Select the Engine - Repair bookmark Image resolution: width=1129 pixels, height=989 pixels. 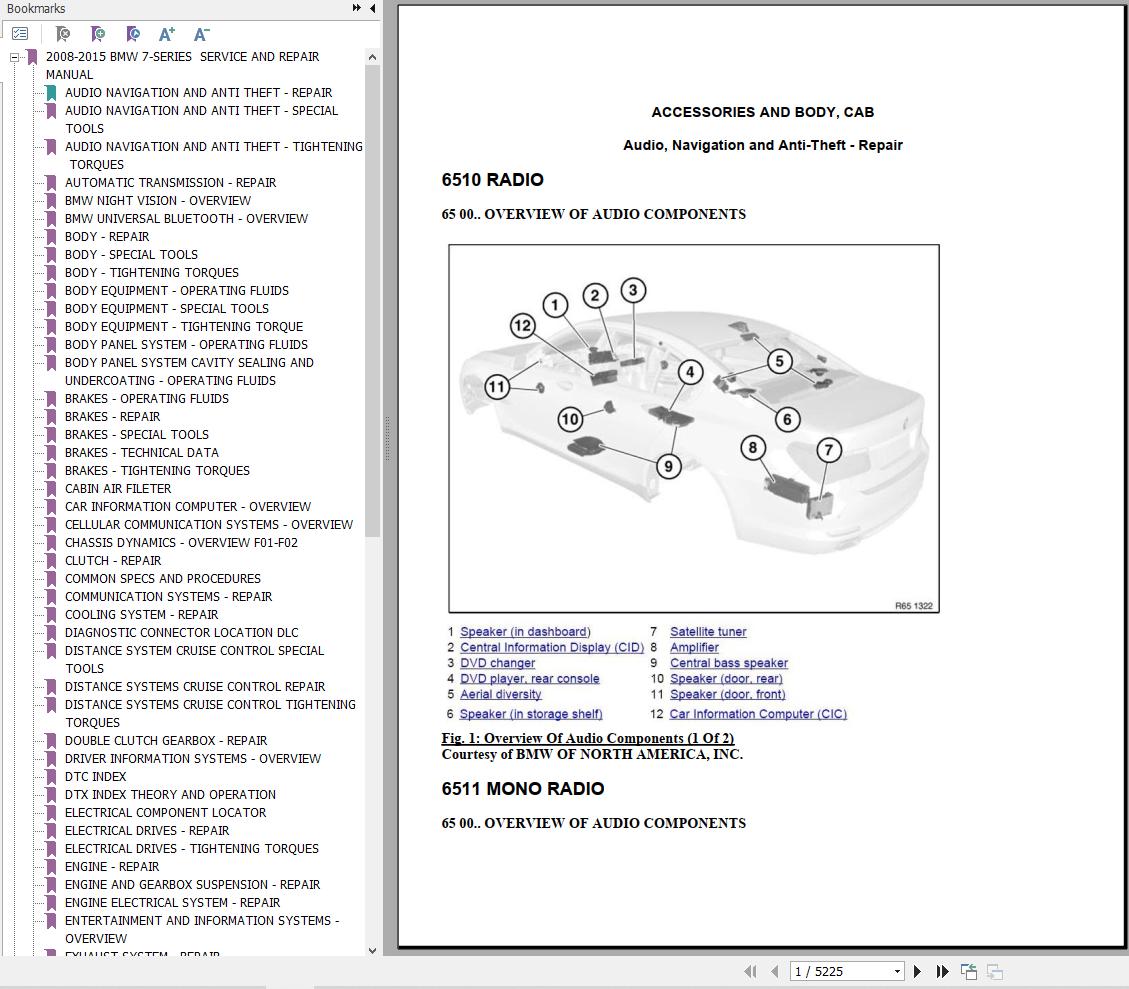coord(112,867)
